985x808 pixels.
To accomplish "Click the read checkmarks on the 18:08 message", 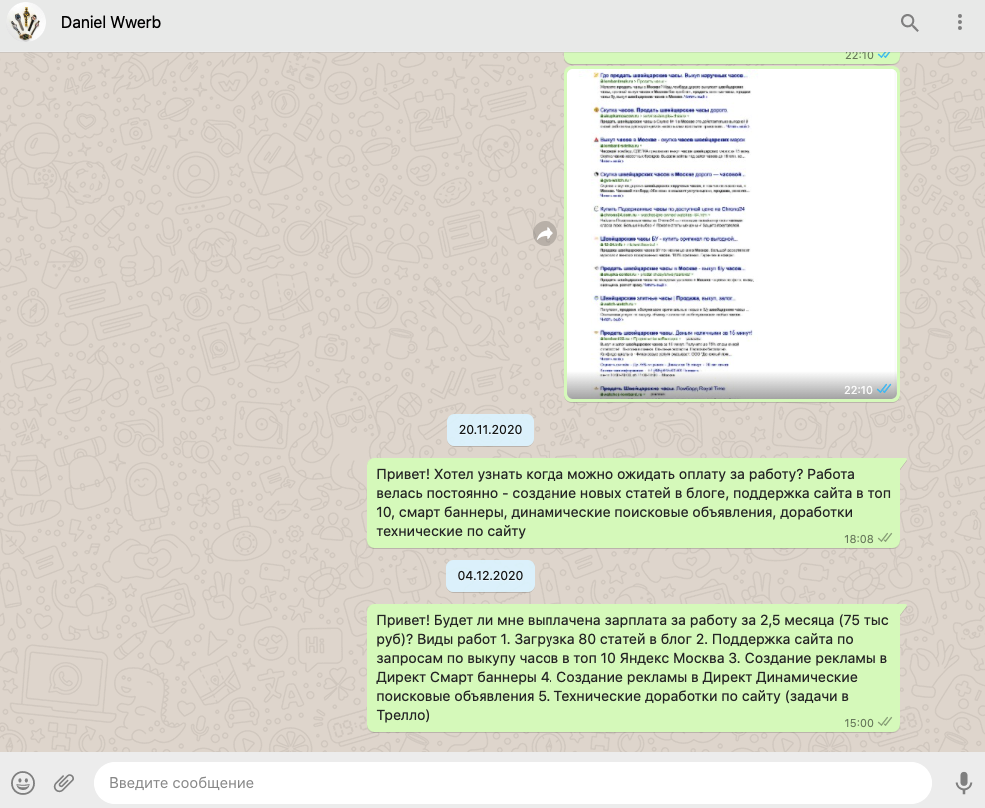I will point(885,539).
